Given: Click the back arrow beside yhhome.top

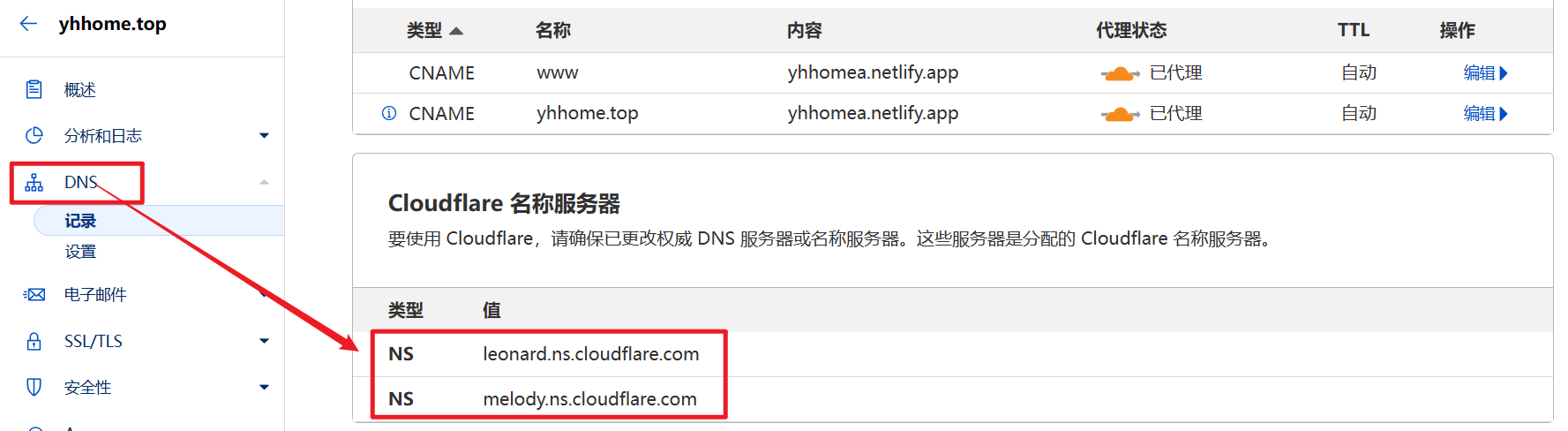Looking at the screenshot, I should coord(29,24).
